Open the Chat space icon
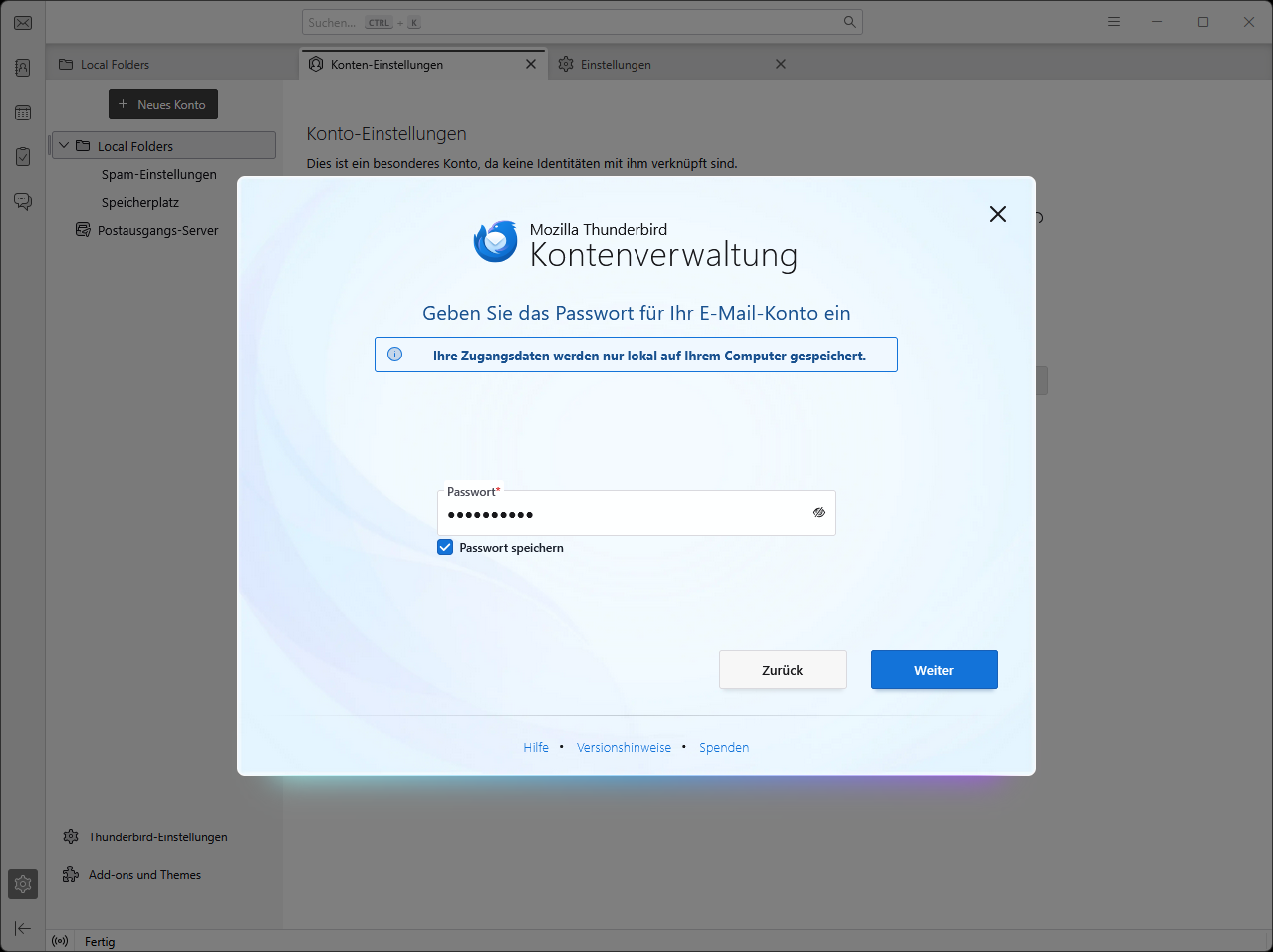Screen dimensions: 1273x952 click(23, 202)
